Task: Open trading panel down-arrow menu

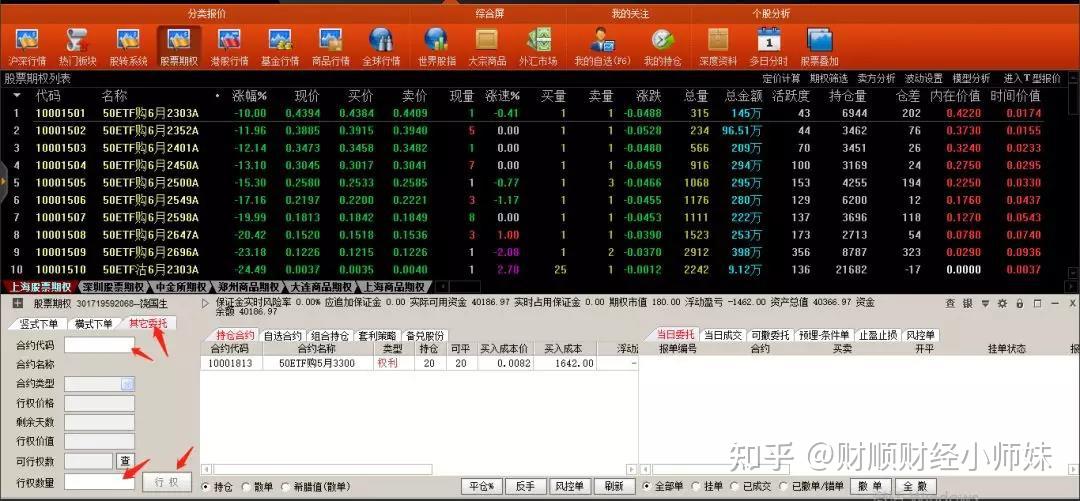Action: point(985,303)
